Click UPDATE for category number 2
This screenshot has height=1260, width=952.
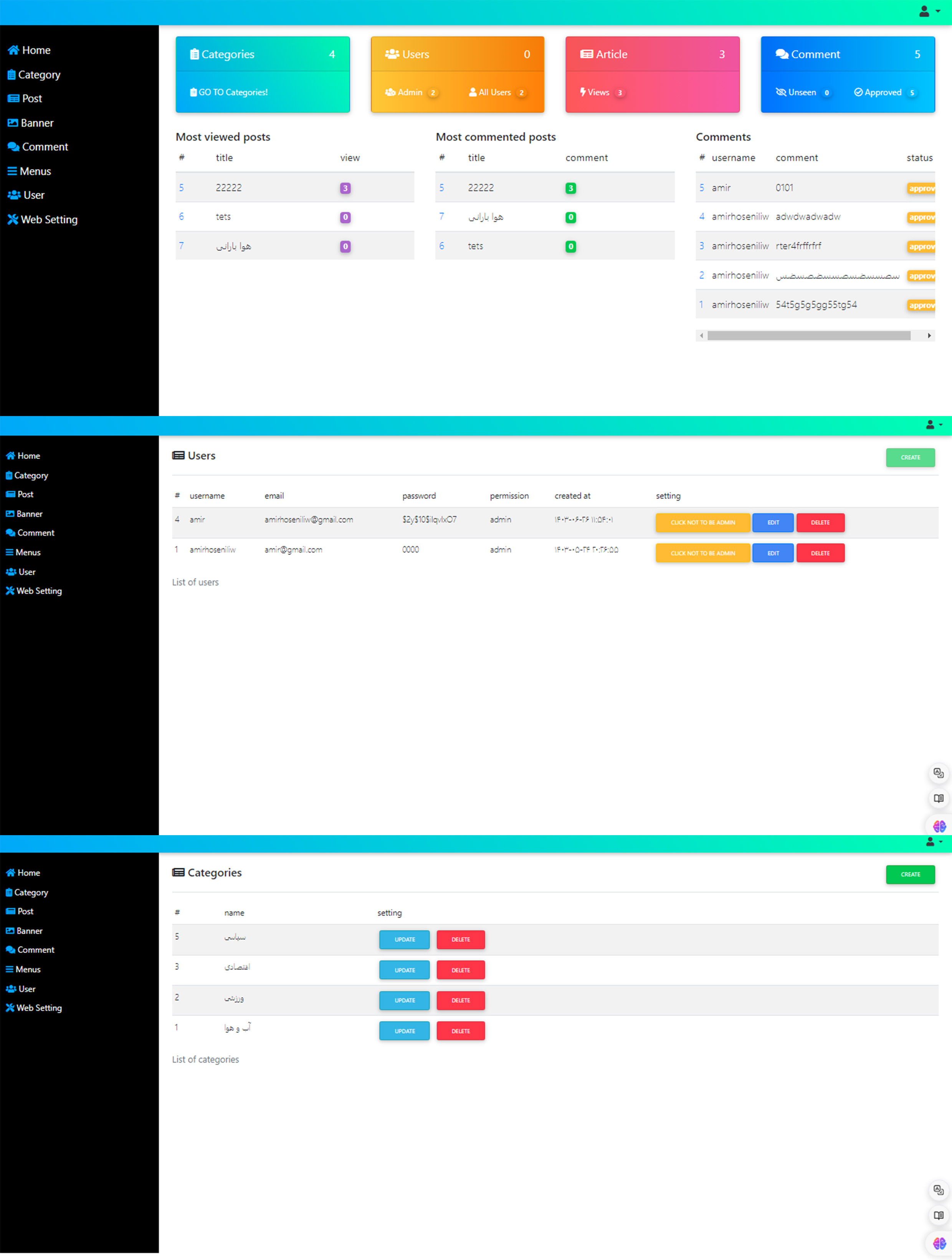click(x=405, y=1000)
